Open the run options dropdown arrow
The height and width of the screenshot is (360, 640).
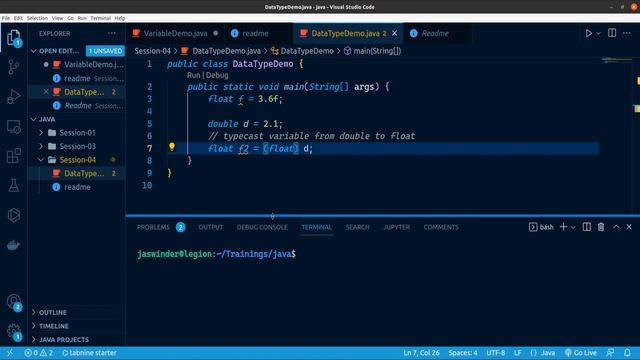(598, 33)
